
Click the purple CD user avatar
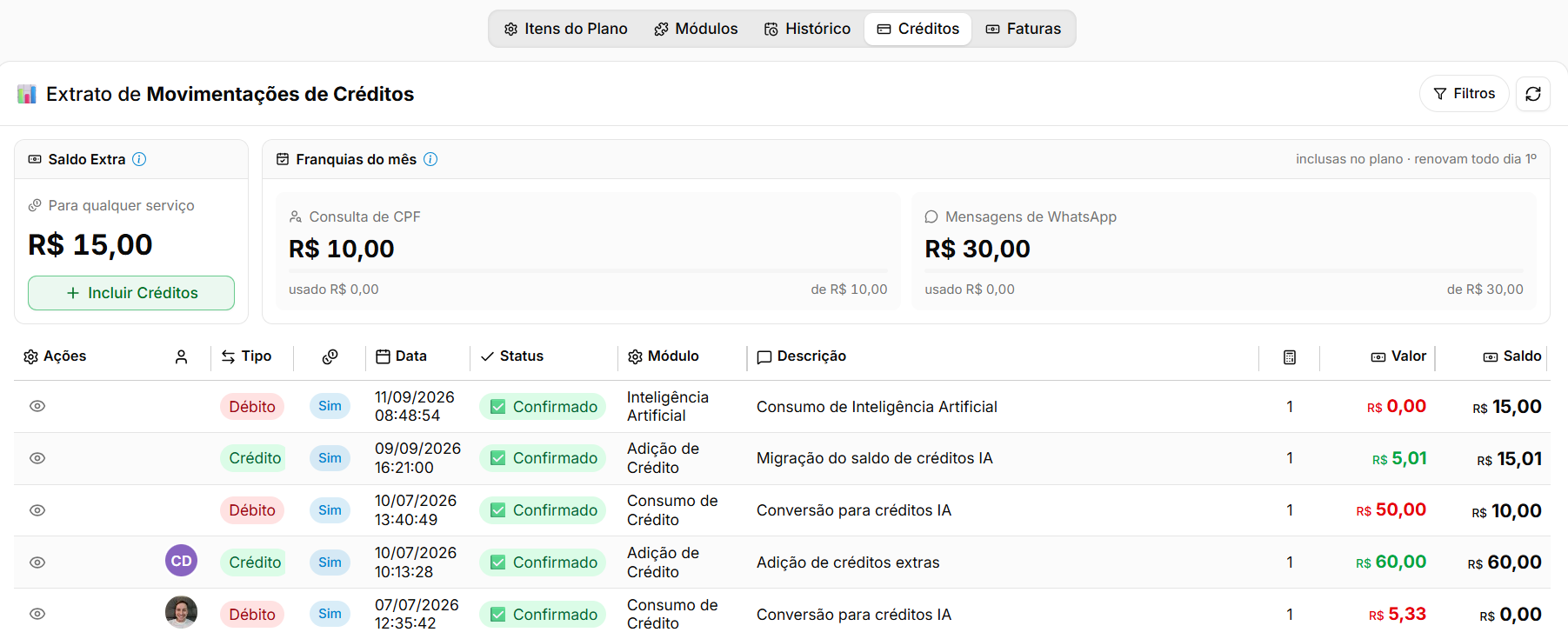[181, 561]
